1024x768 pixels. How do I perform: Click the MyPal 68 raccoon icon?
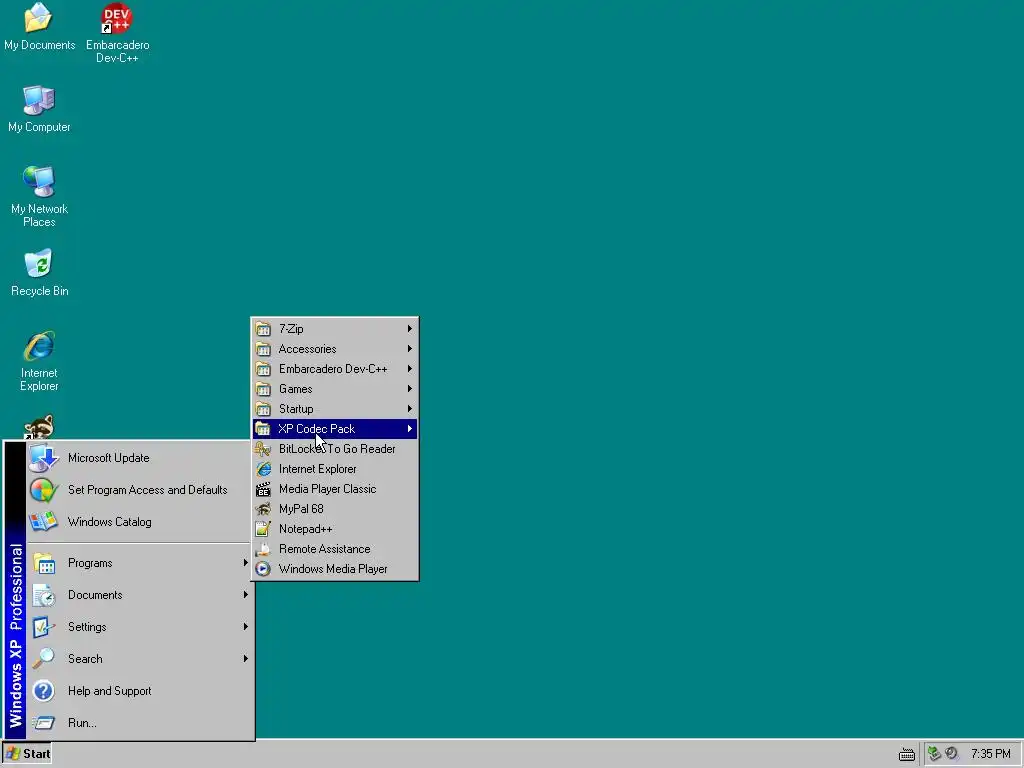(x=263, y=509)
